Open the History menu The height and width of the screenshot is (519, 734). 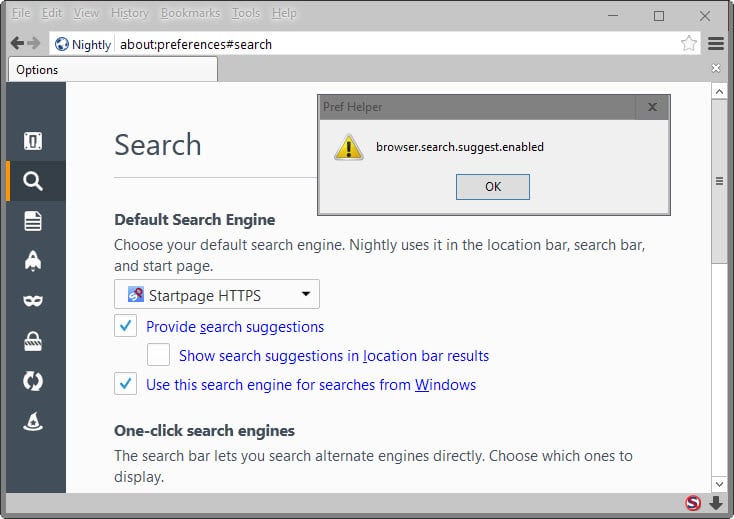click(129, 13)
